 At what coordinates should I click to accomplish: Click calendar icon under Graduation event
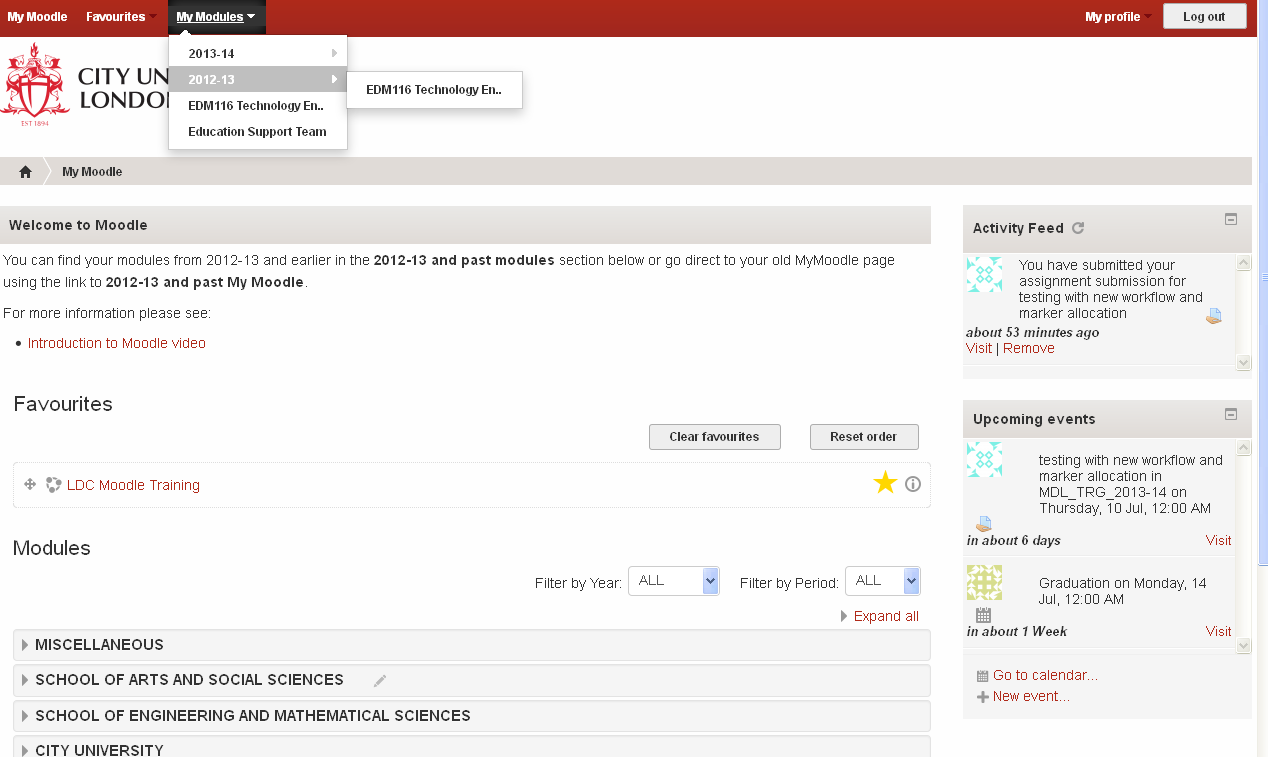click(983, 615)
